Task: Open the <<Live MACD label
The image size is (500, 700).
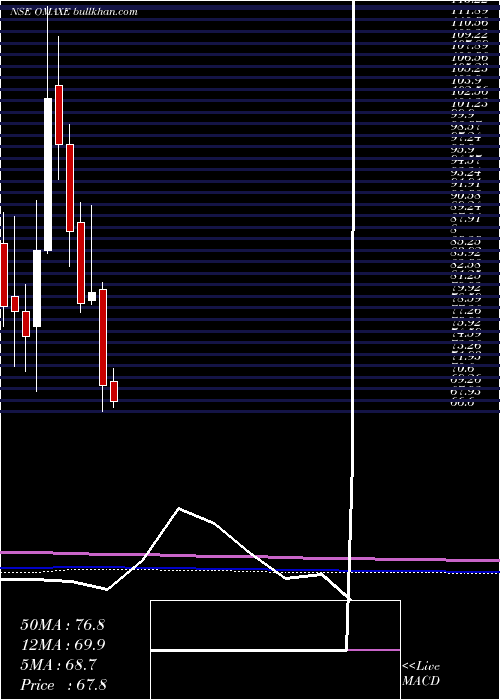Action: tap(421, 674)
